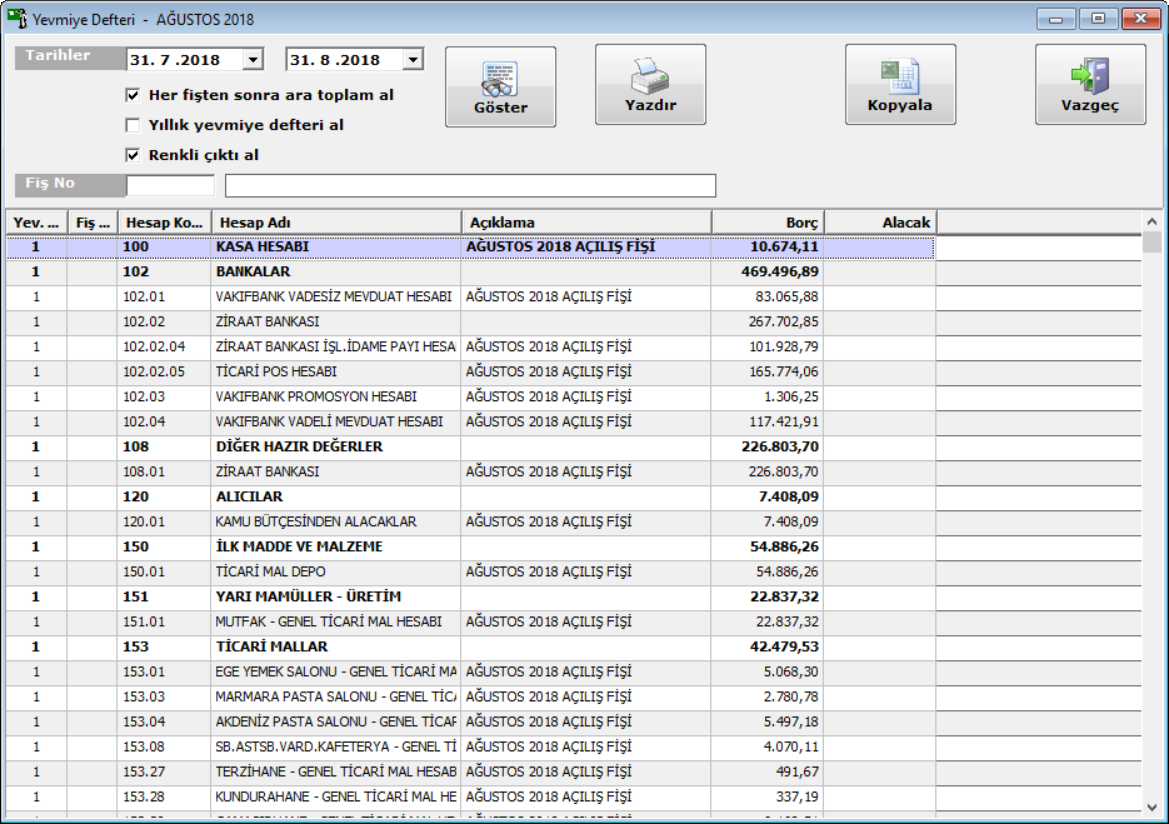Click the Borç column header

[767, 222]
